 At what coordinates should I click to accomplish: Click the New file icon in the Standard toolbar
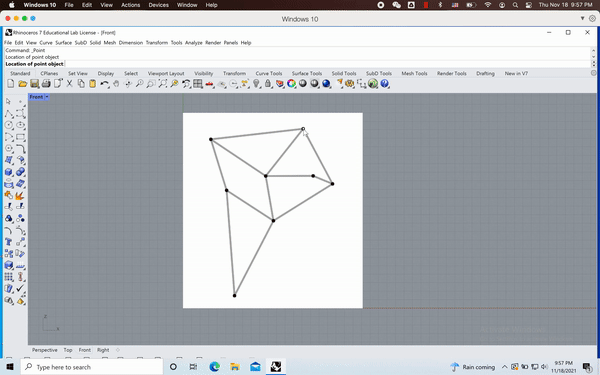tap(11, 83)
